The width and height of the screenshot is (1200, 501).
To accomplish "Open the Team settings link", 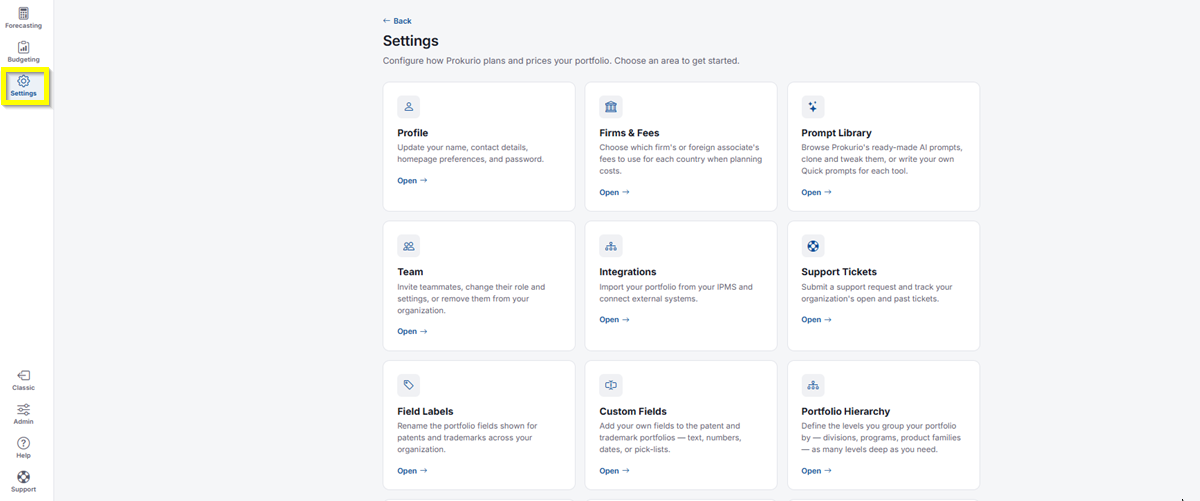I will coord(412,331).
